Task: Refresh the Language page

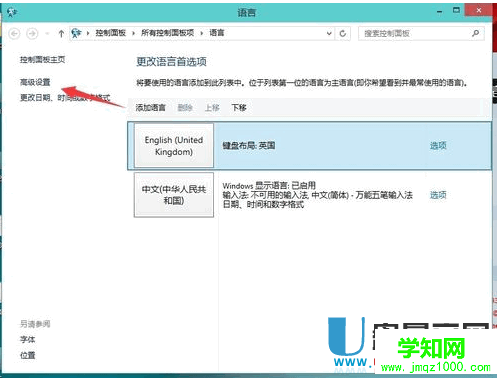Action: 342,33
